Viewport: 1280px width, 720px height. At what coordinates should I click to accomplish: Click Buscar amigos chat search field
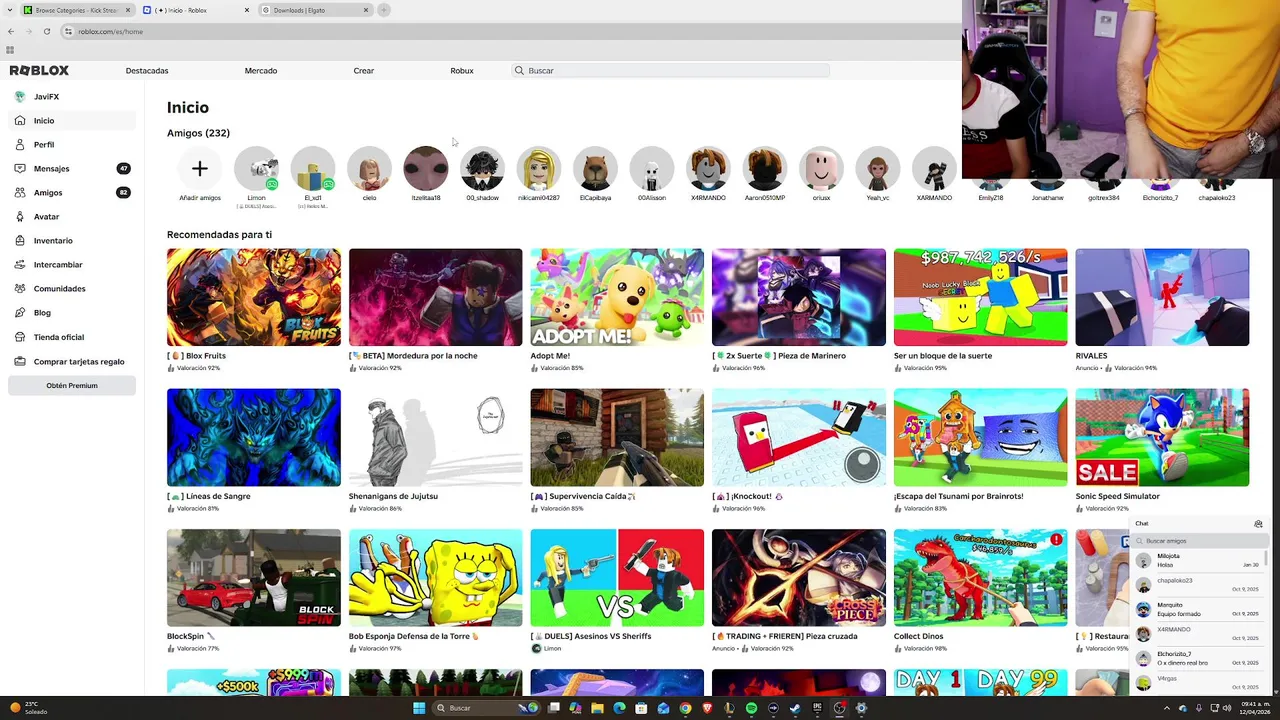1198,541
